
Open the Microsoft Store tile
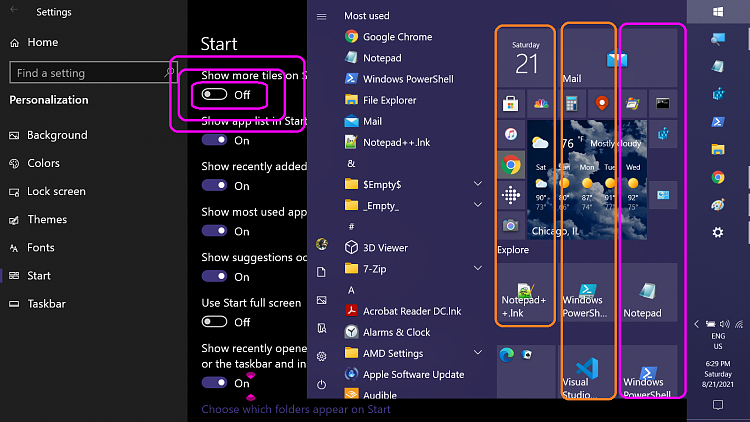tap(510, 103)
